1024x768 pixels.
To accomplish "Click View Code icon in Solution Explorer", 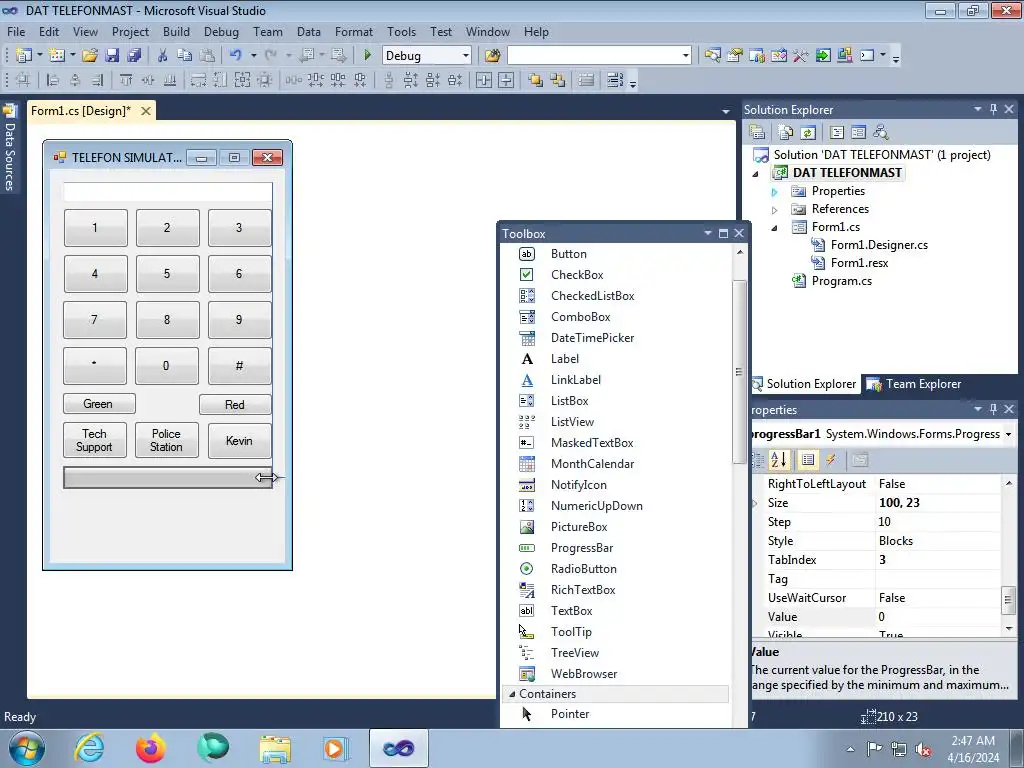I will [837, 133].
